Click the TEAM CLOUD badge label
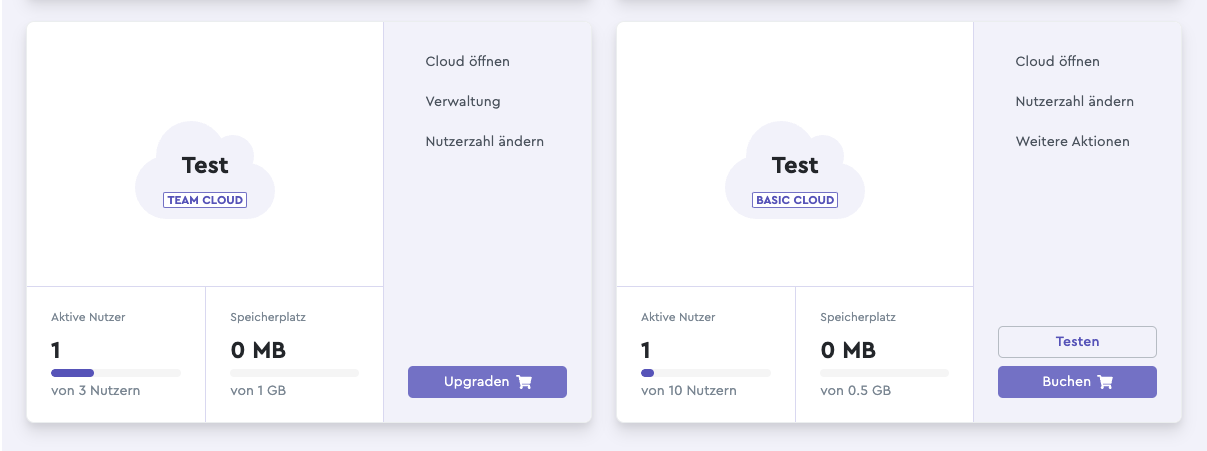1207x451 pixels. pyautogui.click(x=205, y=200)
